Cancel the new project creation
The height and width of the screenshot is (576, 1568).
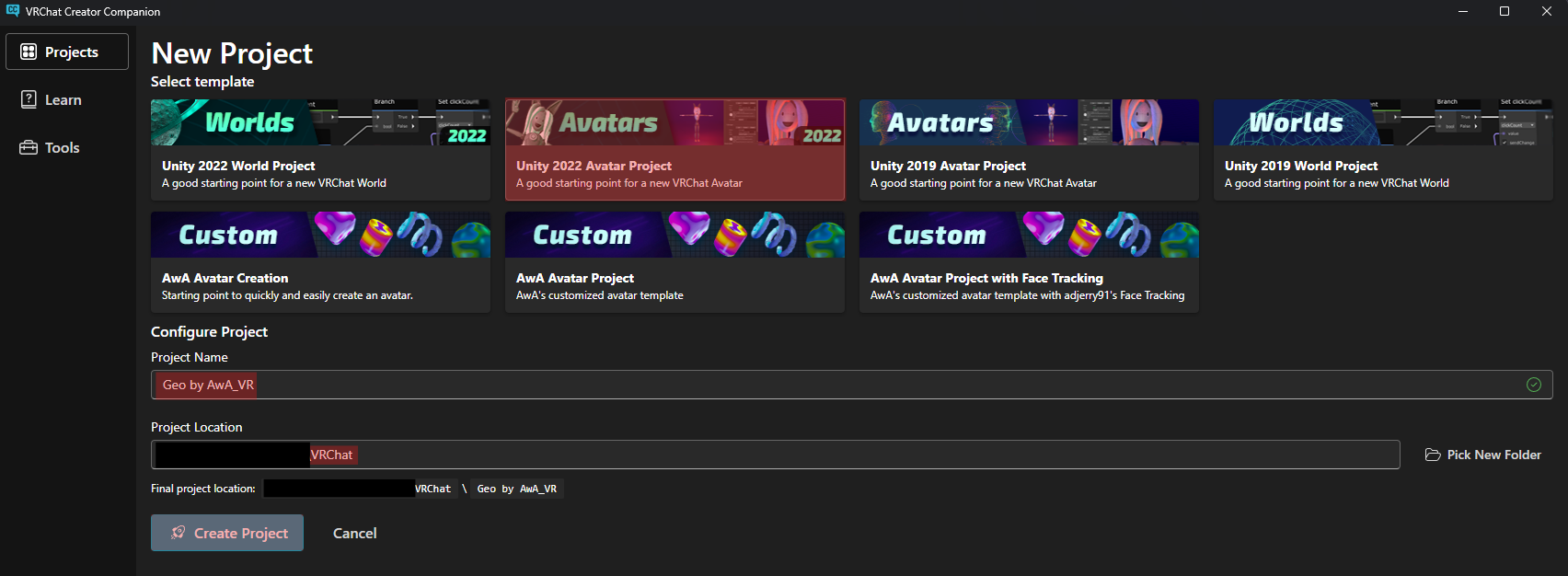click(x=354, y=533)
